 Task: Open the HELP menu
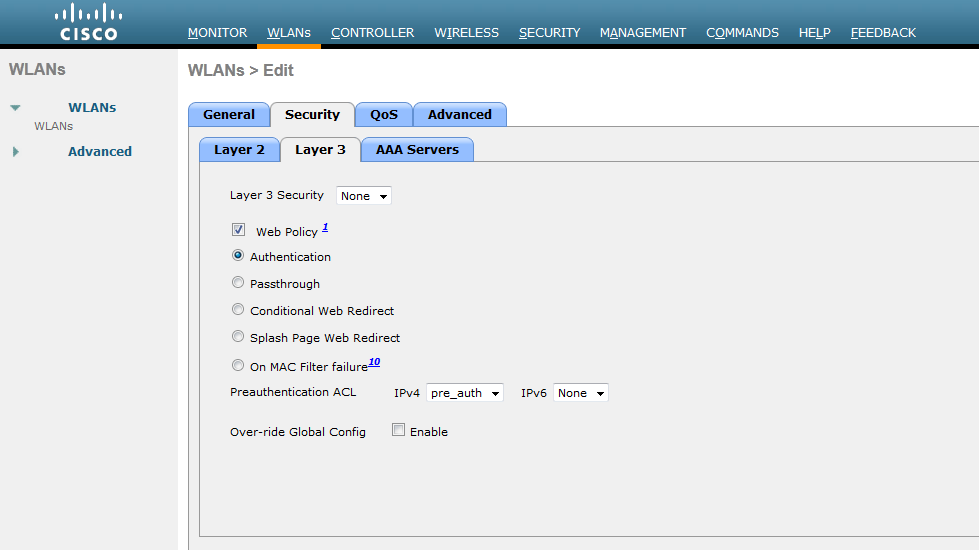pos(814,32)
